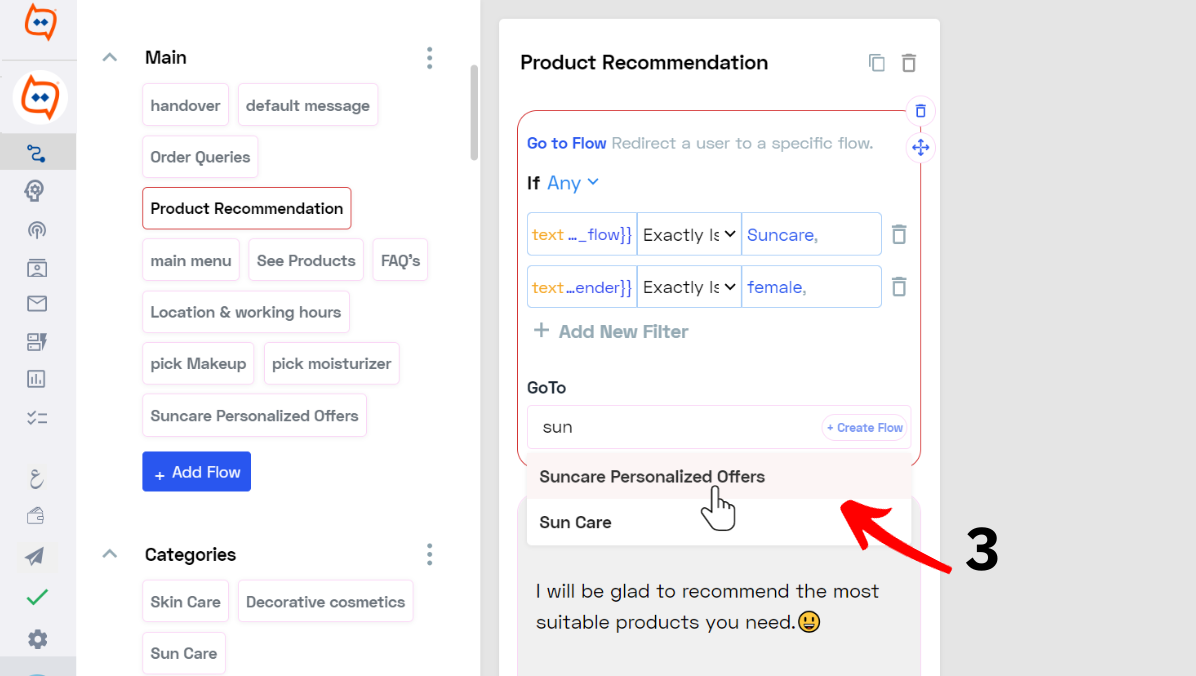Click the move handle on Go to Flow card

pyautogui.click(x=921, y=147)
